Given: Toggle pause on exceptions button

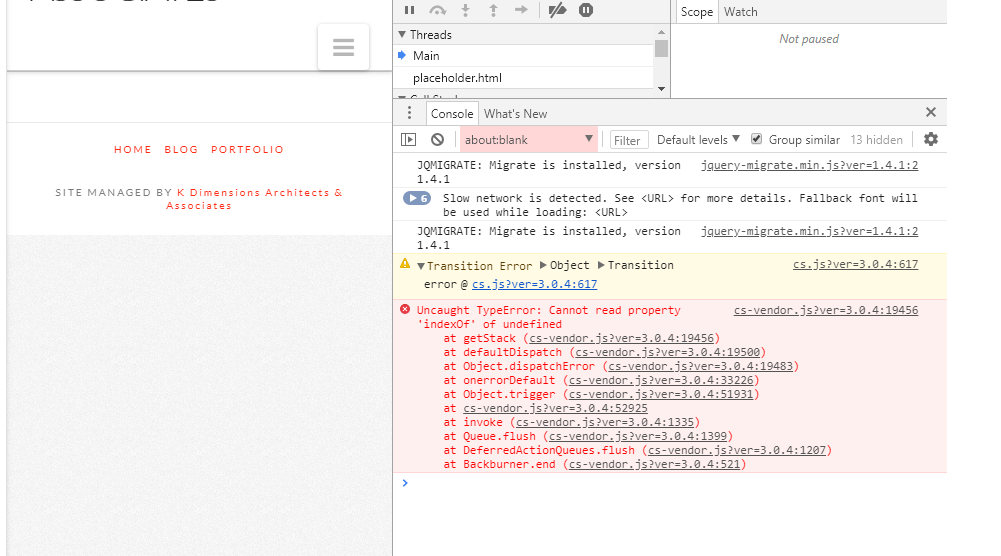Looking at the screenshot, I should click(x=586, y=10).
